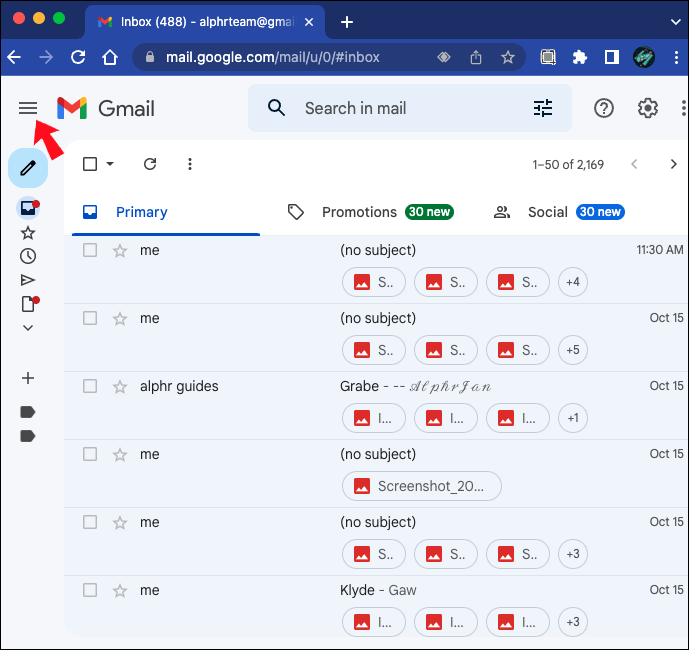
Task: Star the email with Screenshot_20 attachment
Action: [x=120, y=454]
